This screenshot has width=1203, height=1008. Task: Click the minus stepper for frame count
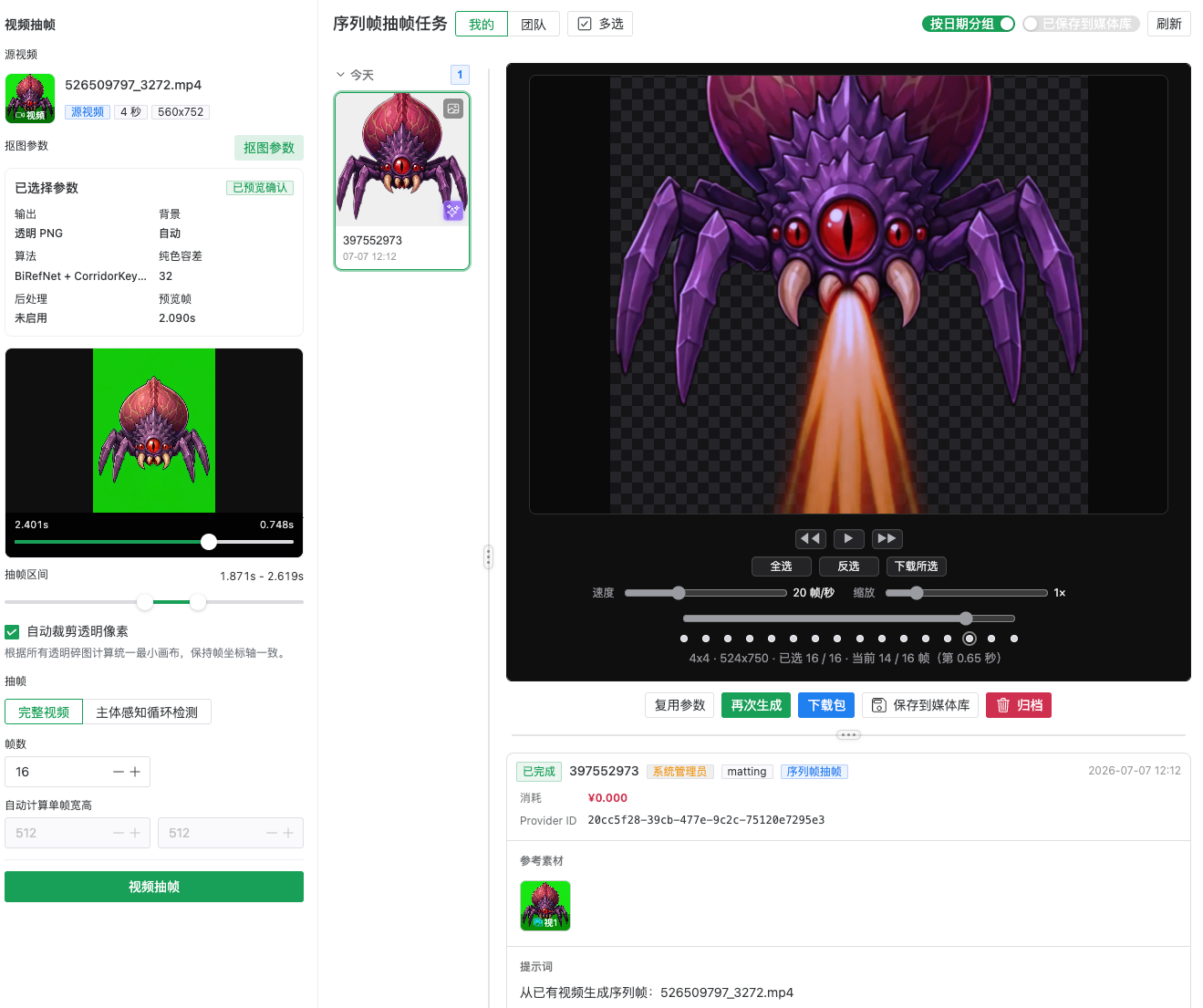(119, 772)
